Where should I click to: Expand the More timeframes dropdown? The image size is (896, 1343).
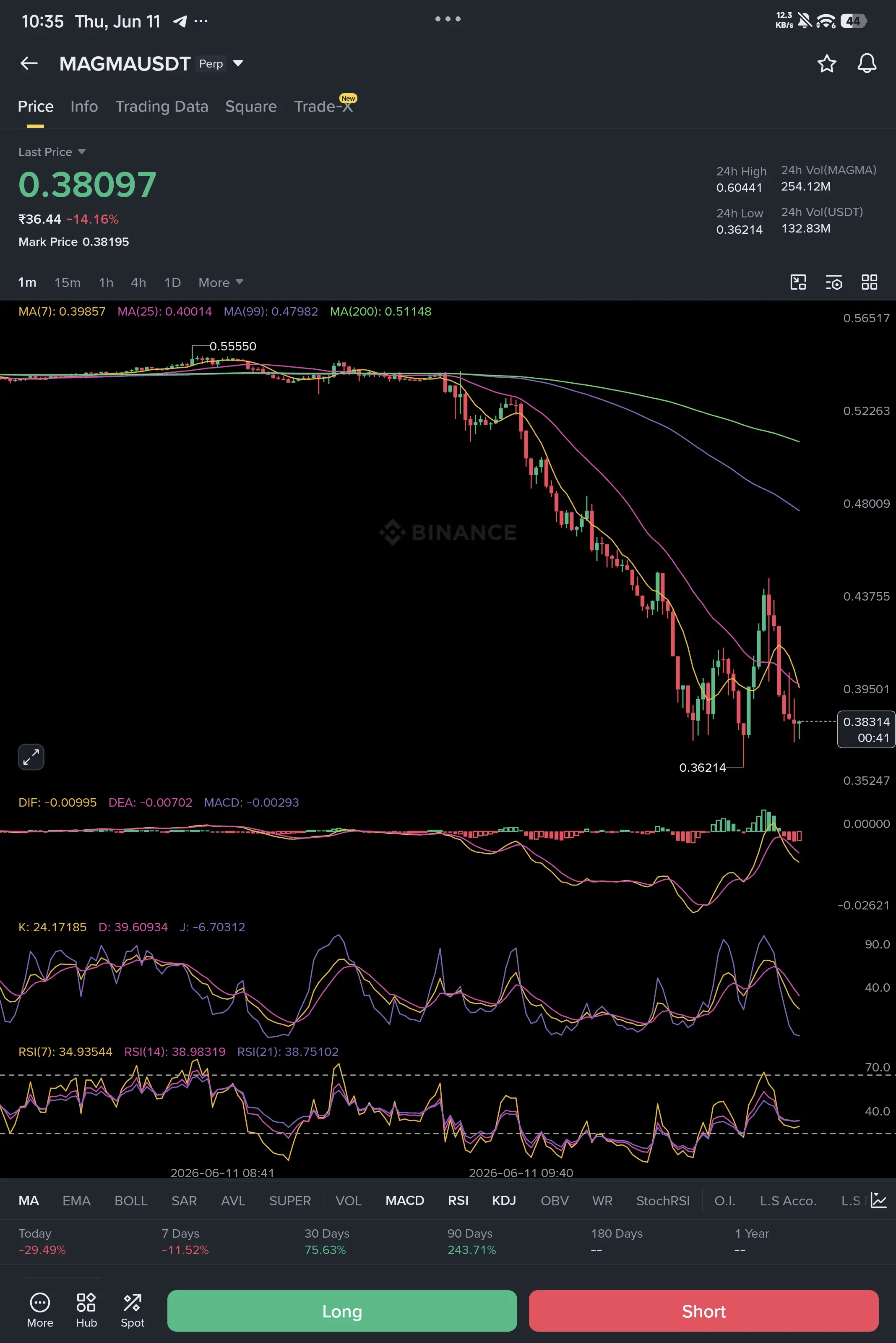pos(221,282)
